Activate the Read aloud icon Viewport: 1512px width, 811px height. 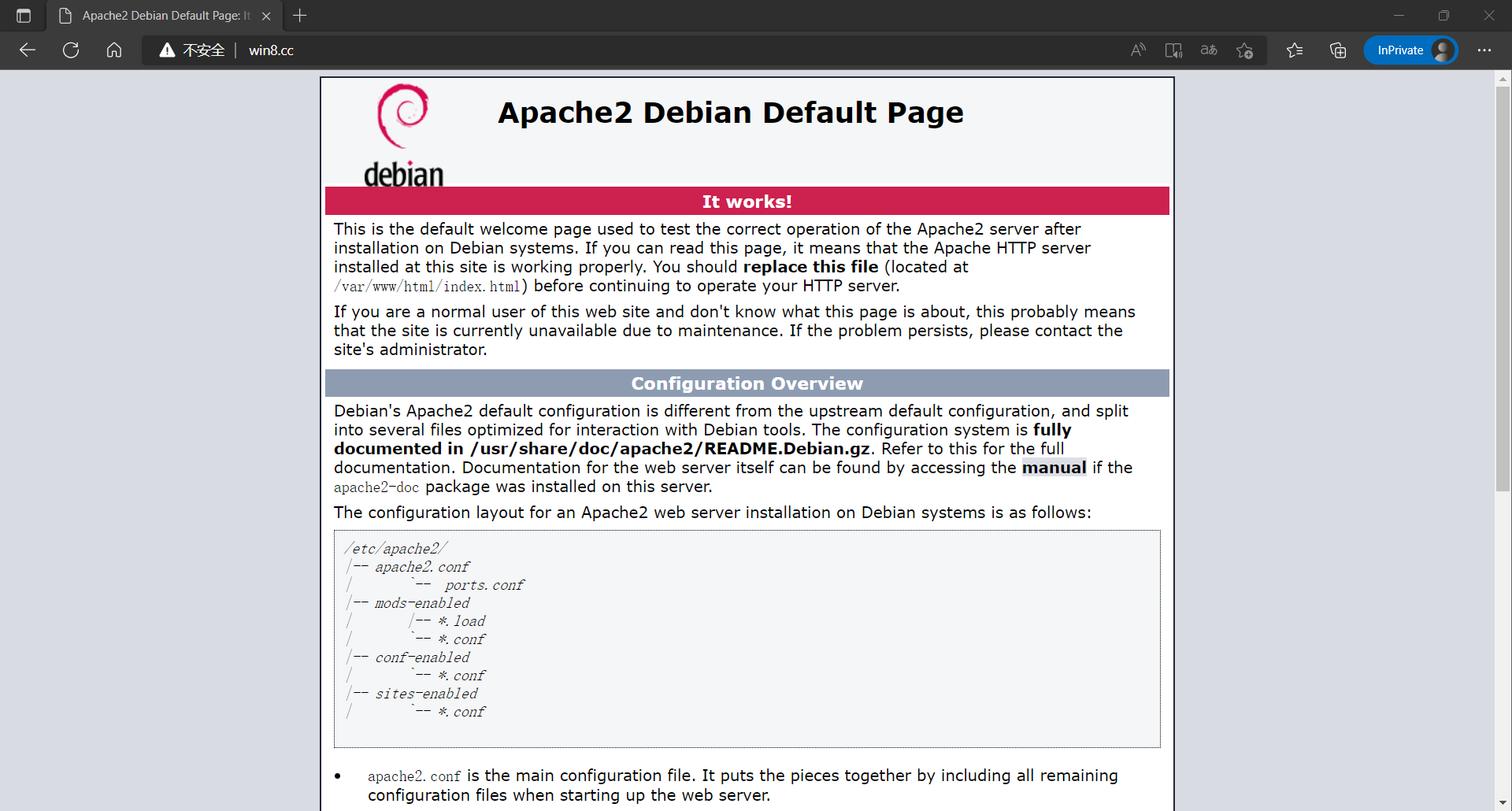pyautogui.click(x=1138, y=50)
